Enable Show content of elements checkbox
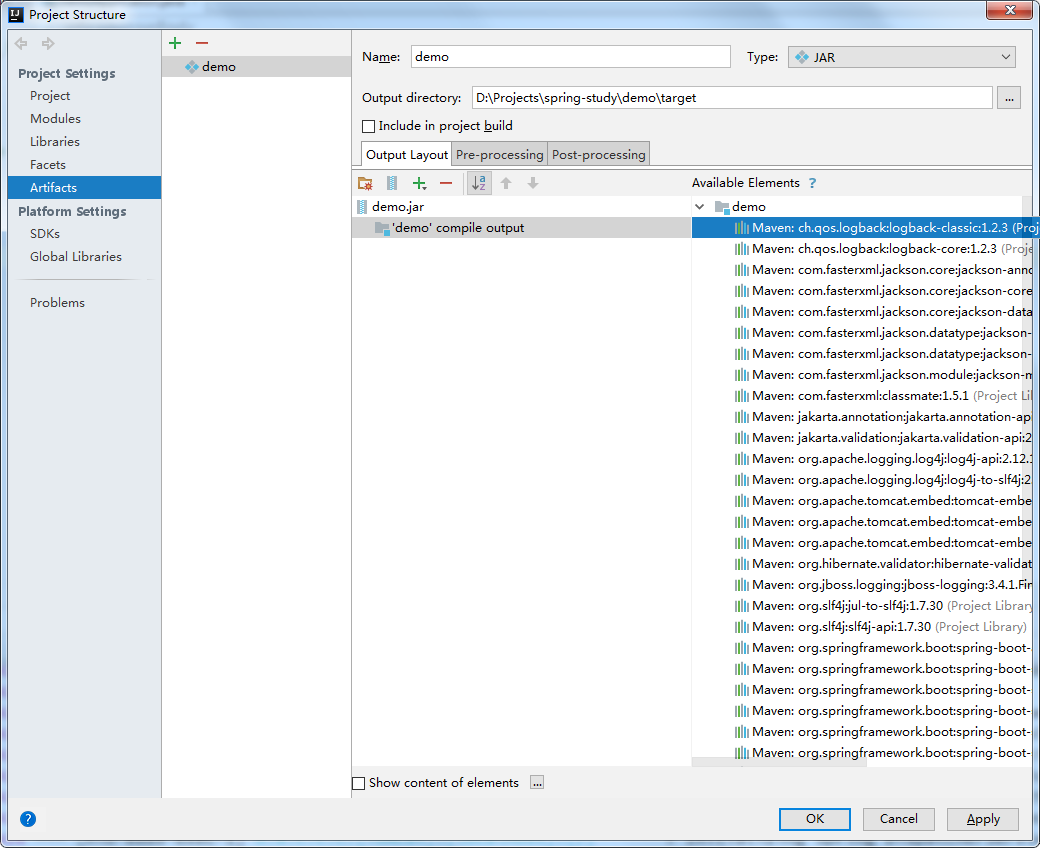The height and width of the screenshot is (848, 1040). click(358, 783)
